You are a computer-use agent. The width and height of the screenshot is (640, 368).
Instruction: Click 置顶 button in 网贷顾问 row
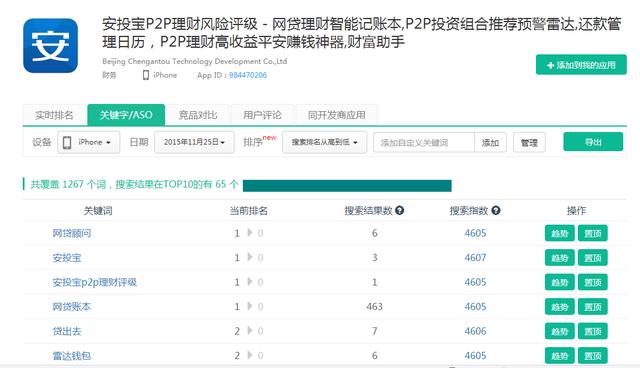click(593, 233)
